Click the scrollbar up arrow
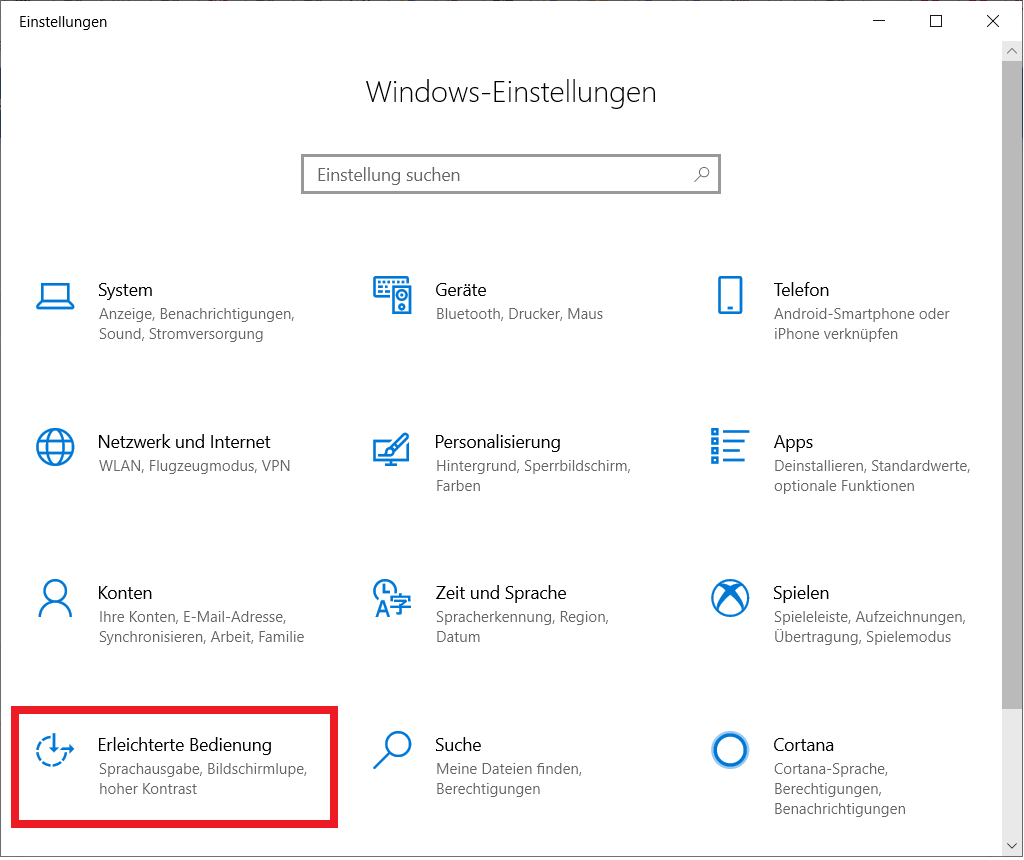 1012,51
